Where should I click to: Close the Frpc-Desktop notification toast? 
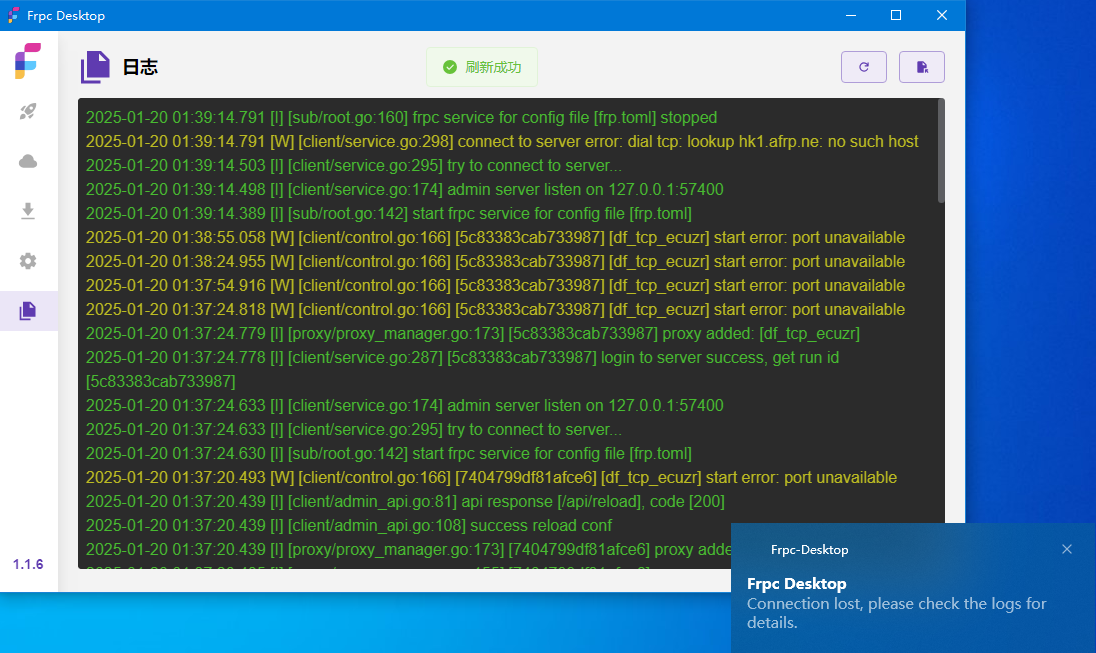1067,550
